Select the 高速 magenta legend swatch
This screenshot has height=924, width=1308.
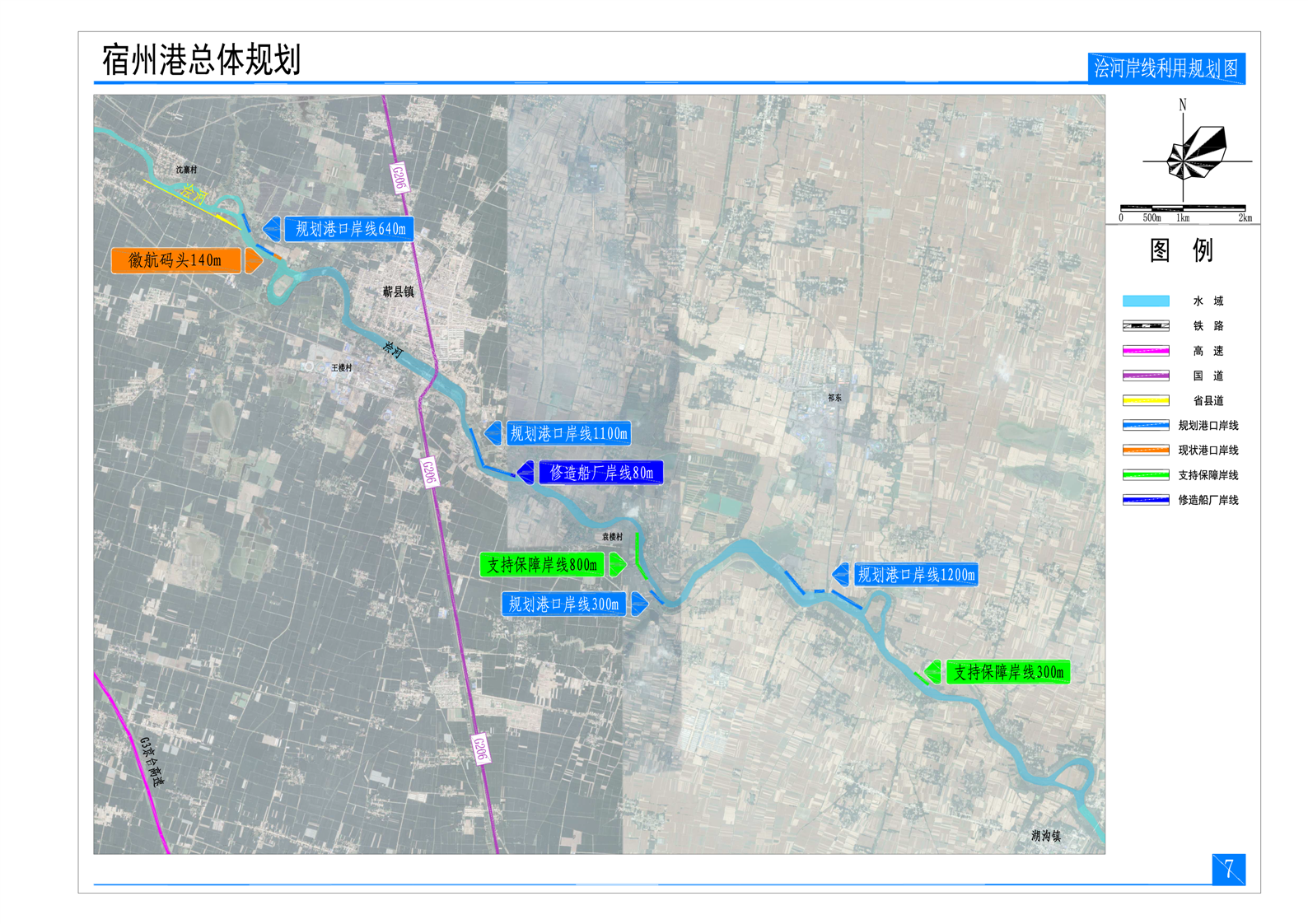1145,351
